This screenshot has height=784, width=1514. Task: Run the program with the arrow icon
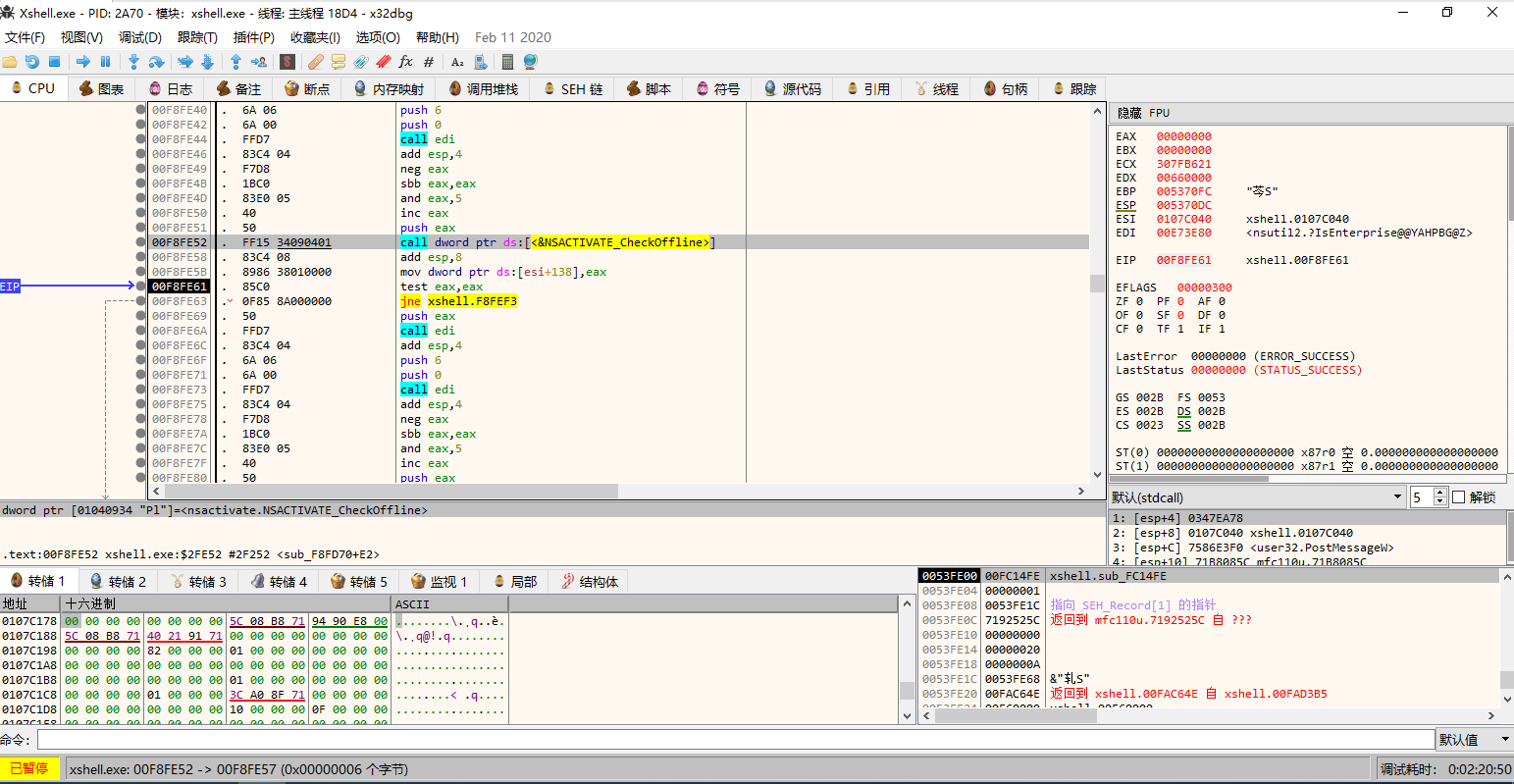click(x=83, y=62)
